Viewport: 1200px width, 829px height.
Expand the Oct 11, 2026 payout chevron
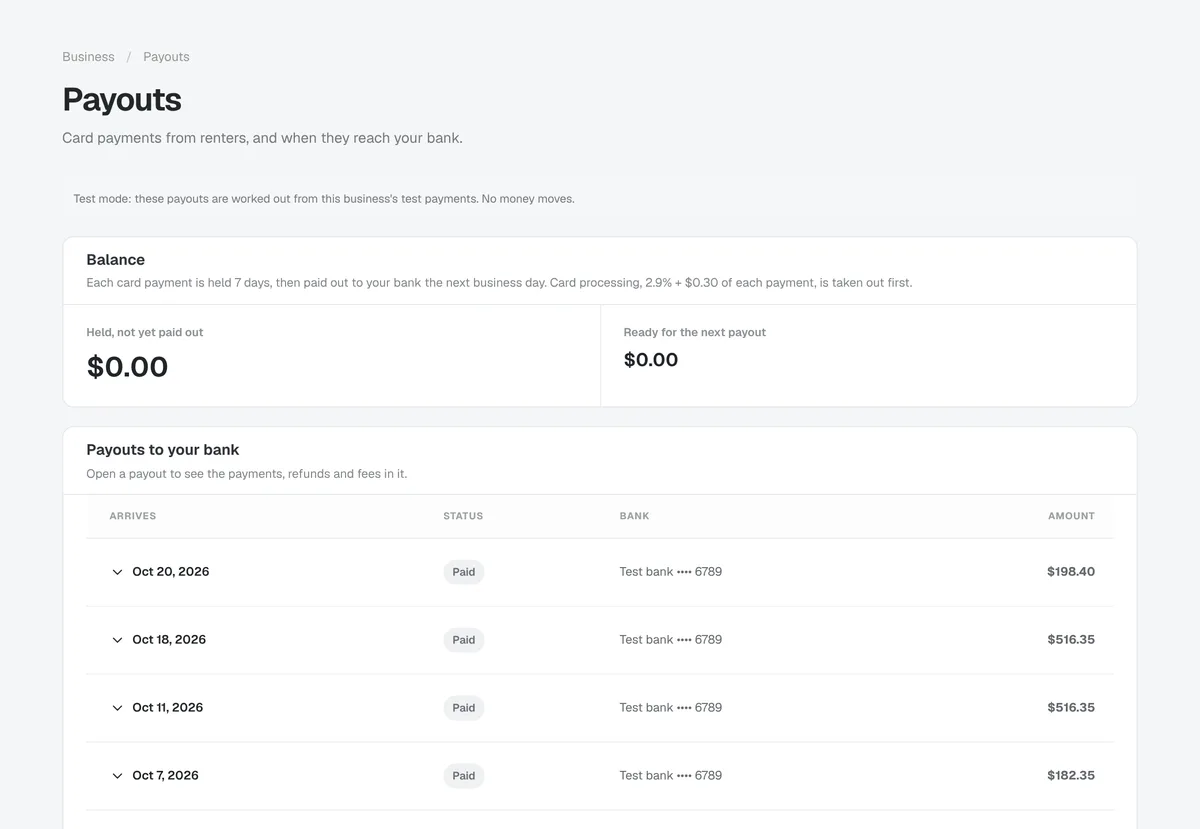[x=117, y=708]
